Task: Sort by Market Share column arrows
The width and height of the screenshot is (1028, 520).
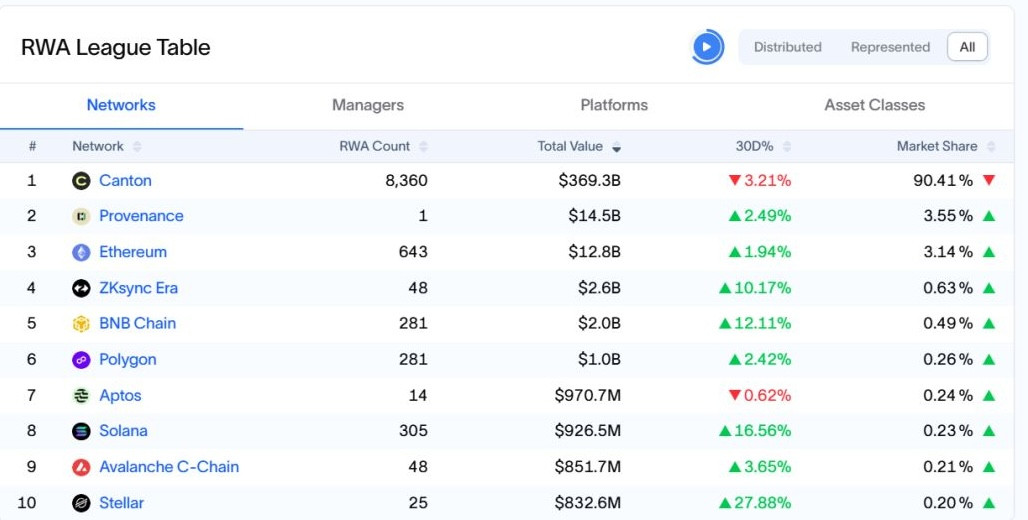Action: click(x=991, y=147)
